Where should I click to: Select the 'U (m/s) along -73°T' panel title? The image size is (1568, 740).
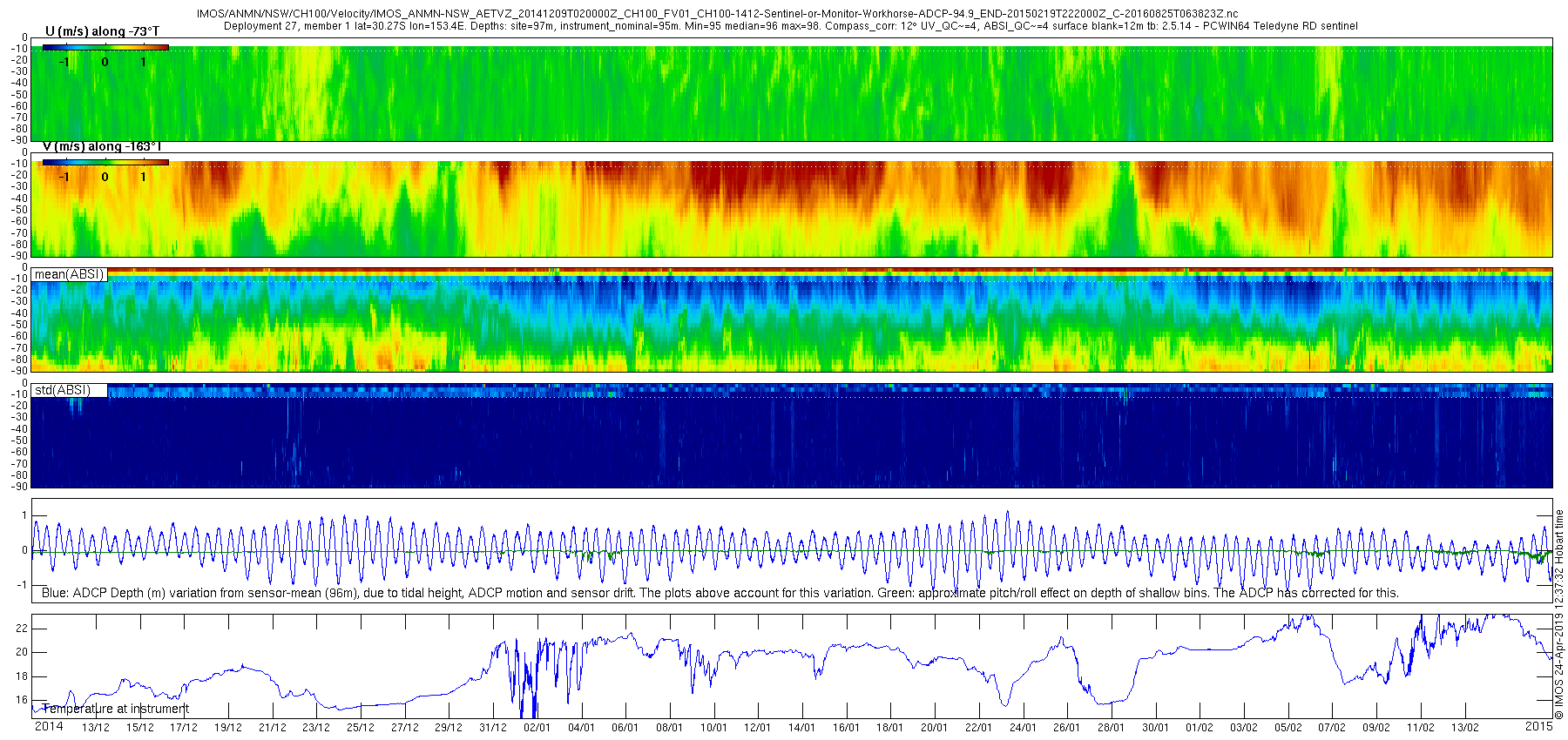pos(102,31)
